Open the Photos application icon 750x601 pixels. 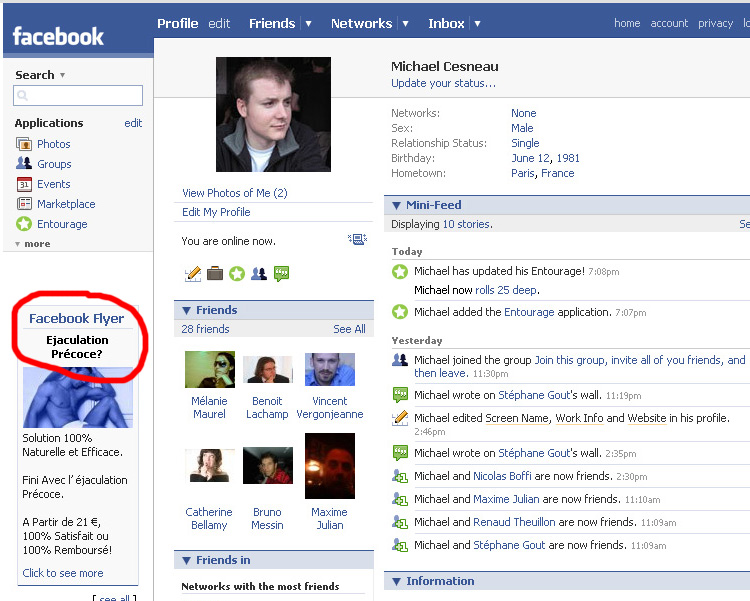tap(24, 144)
